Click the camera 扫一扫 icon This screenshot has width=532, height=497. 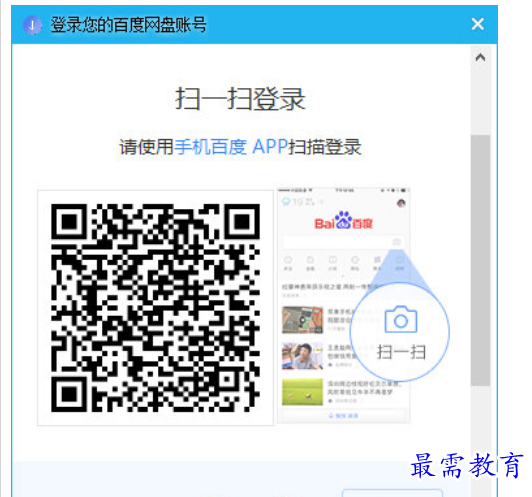(x=401, y=319)
